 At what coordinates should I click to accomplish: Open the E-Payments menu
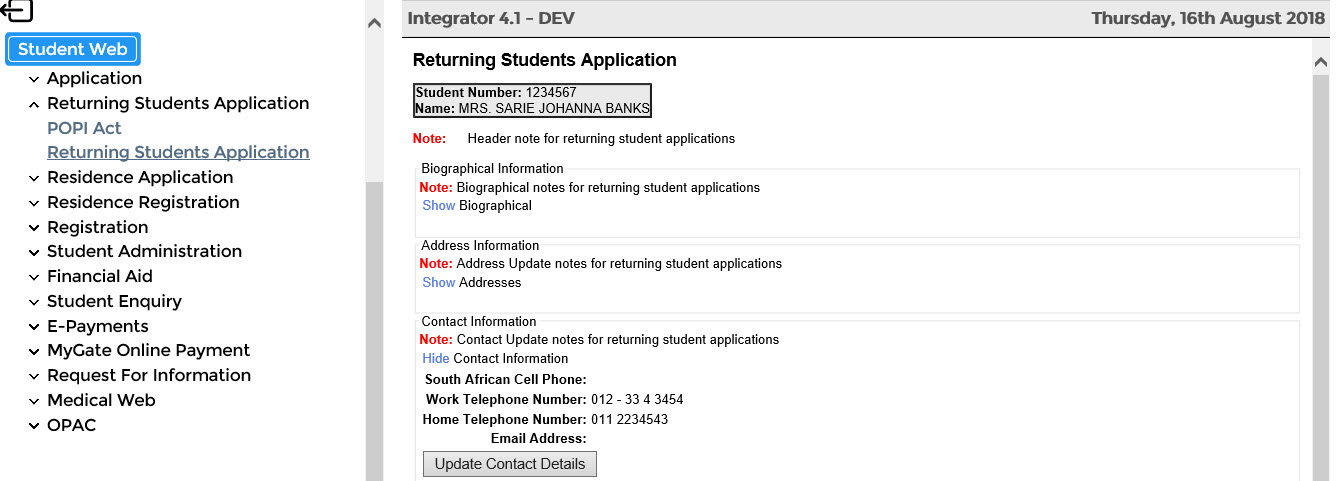click(97, 326)
